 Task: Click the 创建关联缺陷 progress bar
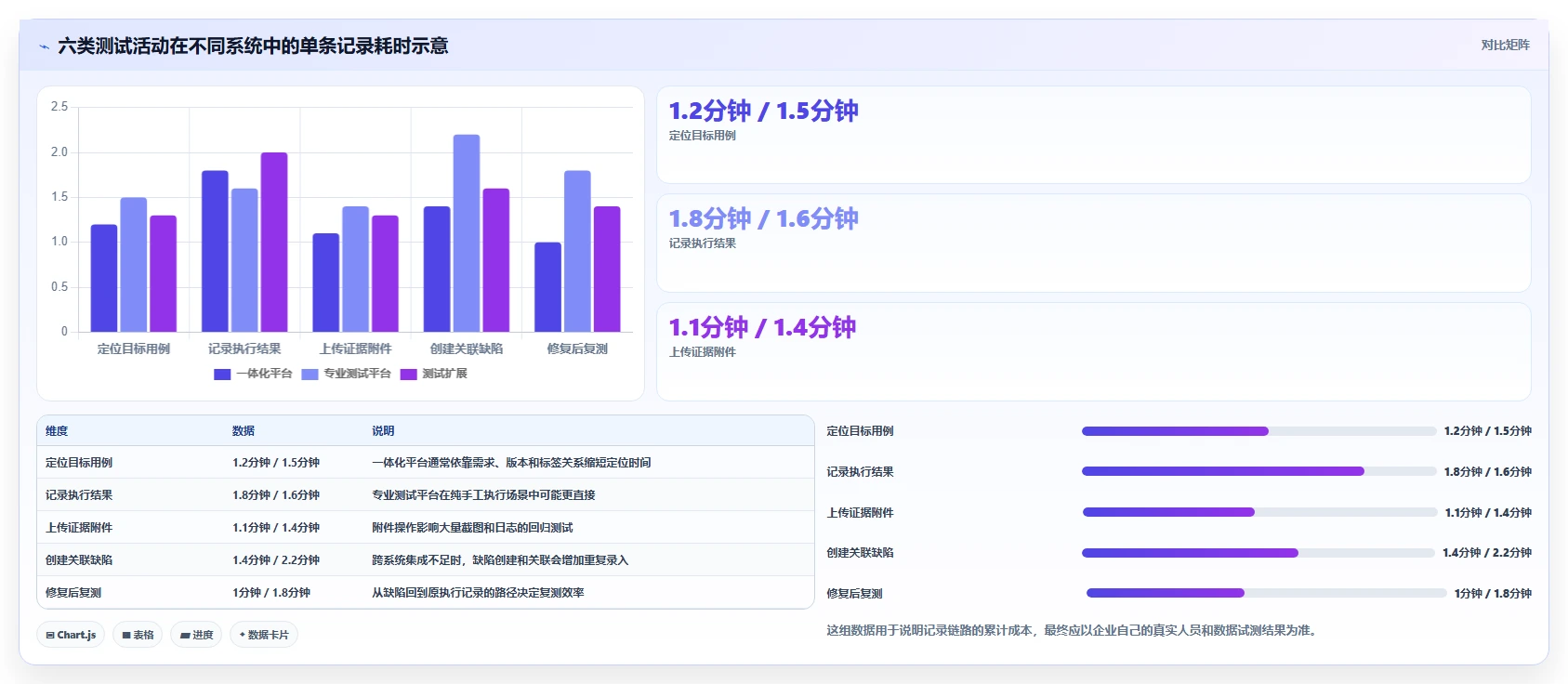pyautogui.click(x=1258, y=553)
